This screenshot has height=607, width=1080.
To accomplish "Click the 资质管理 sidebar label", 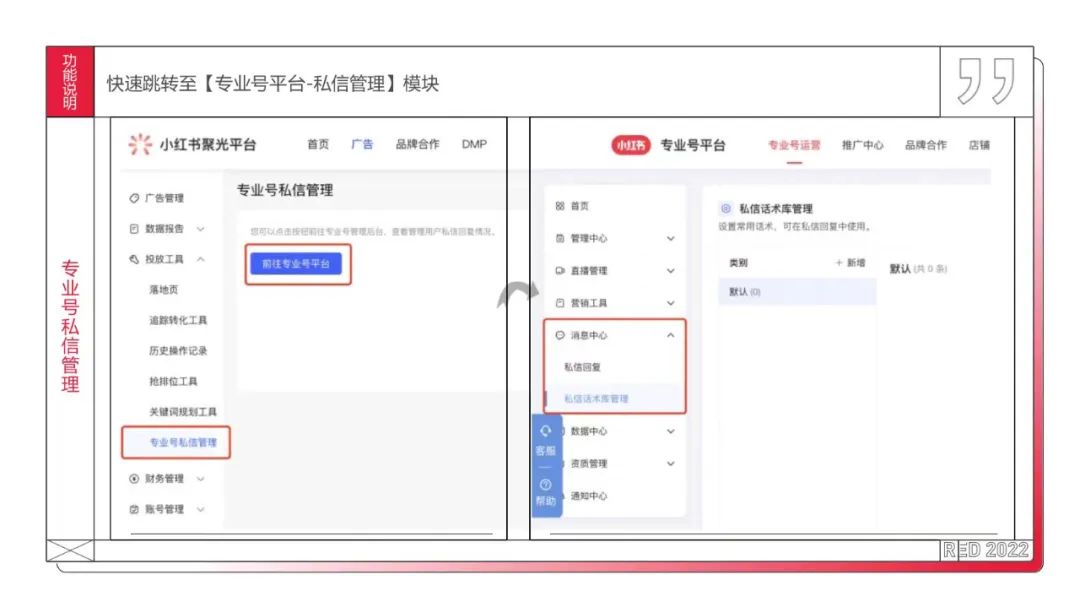I will point(589,464).
